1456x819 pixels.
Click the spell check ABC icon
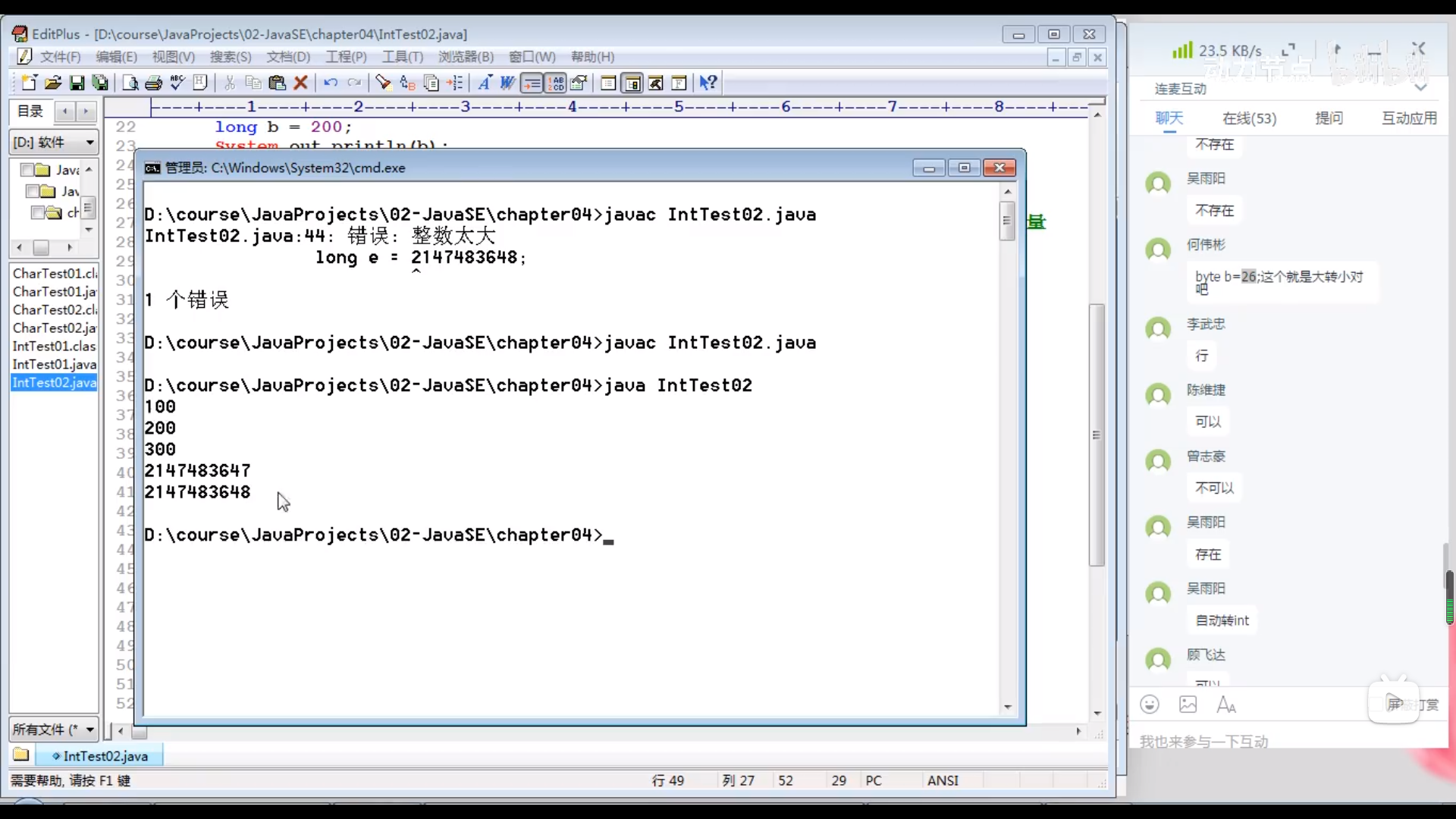177,83
